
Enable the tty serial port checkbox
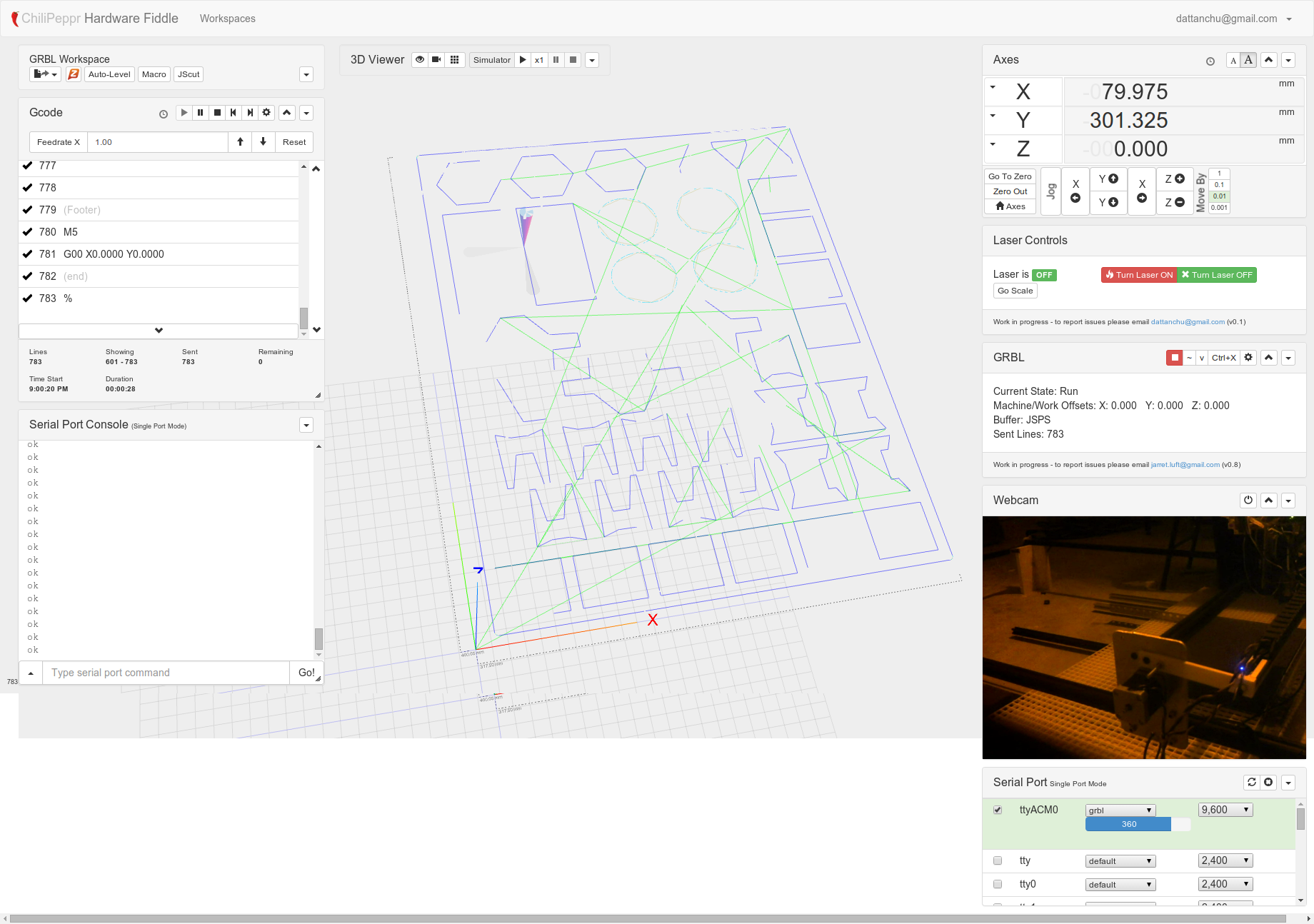click(998, 860)
